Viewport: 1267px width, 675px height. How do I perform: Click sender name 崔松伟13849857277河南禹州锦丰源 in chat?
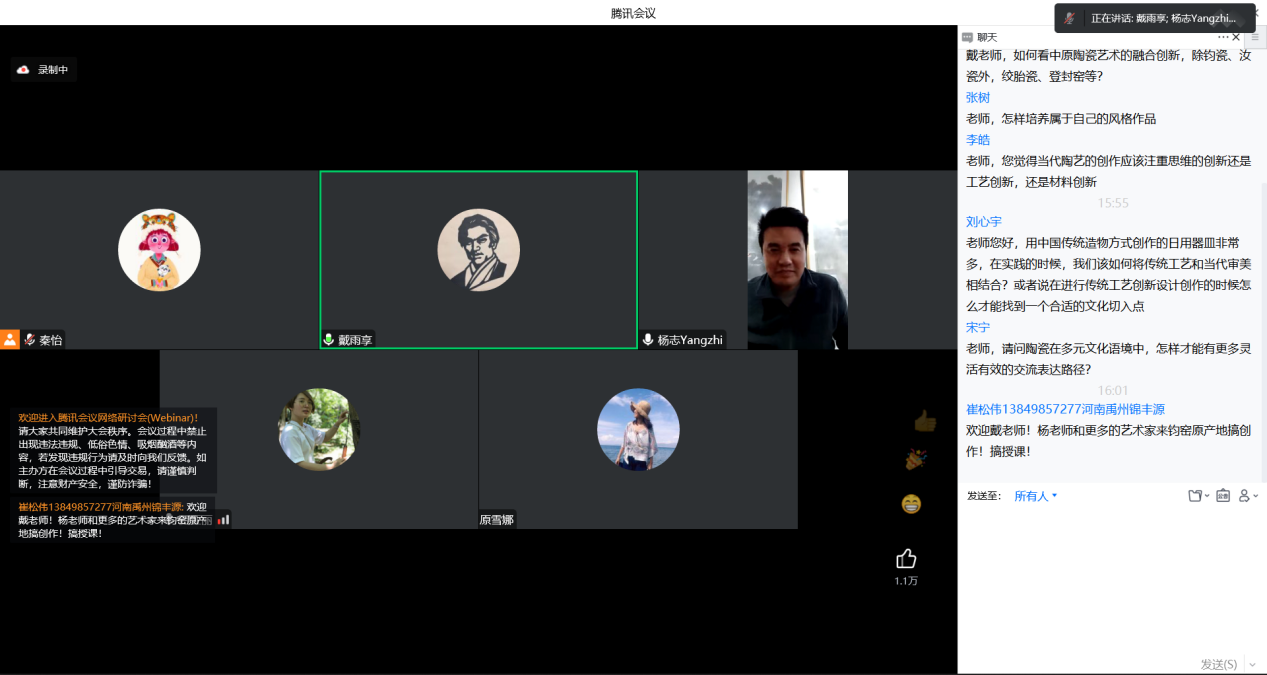pyautogui.click(x=1065, y=409)
